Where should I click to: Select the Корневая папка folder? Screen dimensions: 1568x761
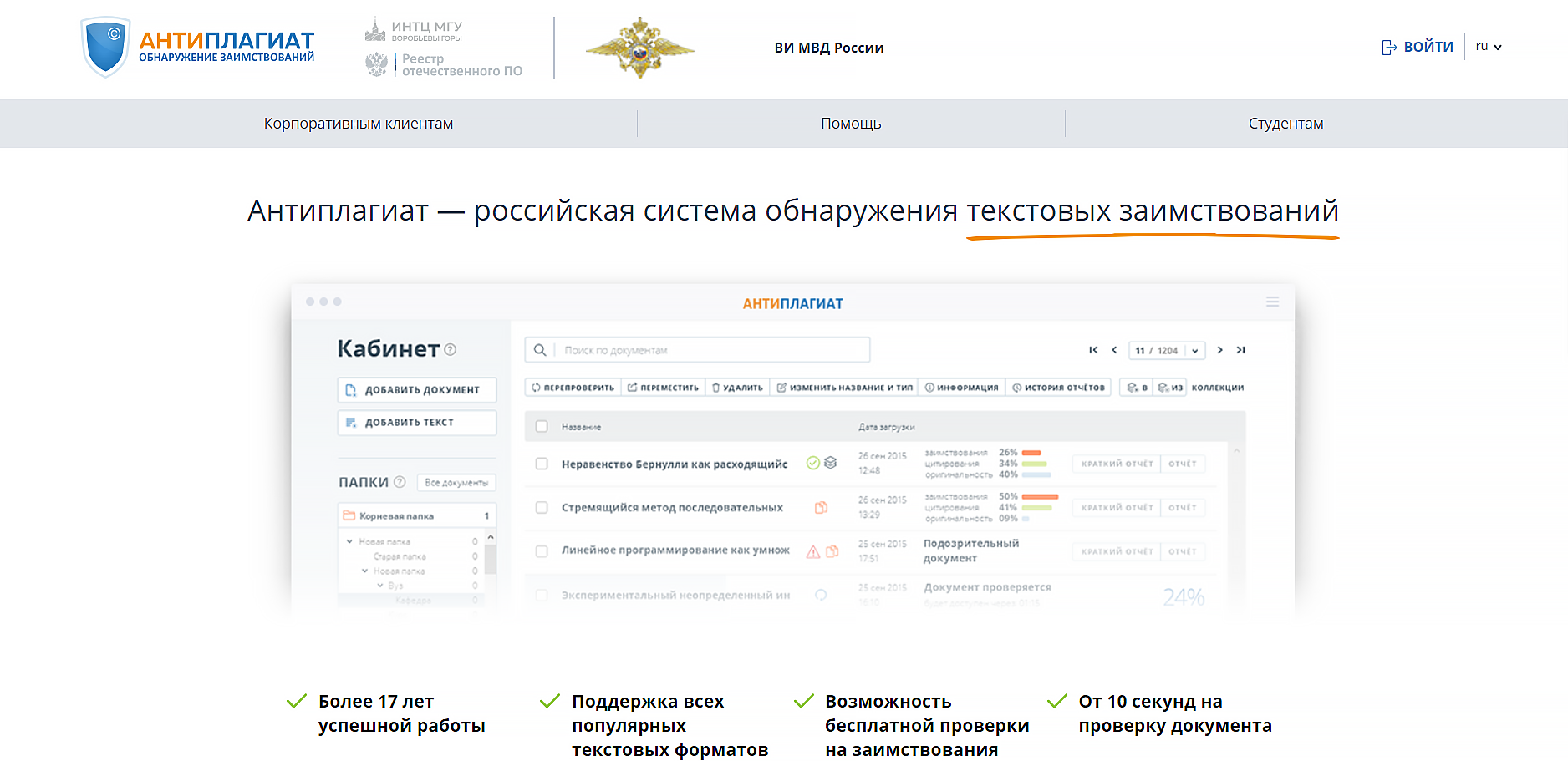coord(417,515)
